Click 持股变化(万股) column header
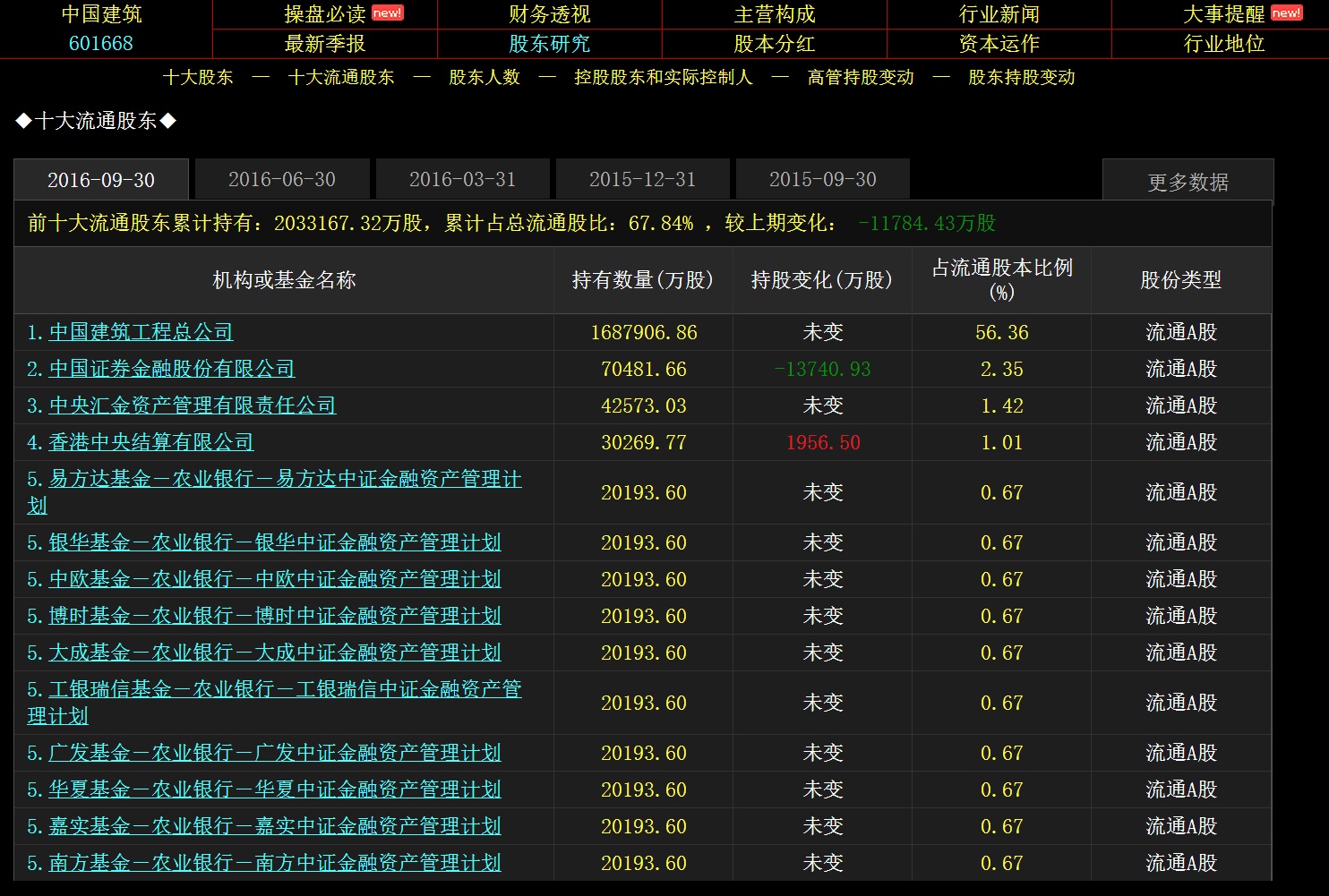This screenshot has height=896, width=1329. [x=822, y=280]
